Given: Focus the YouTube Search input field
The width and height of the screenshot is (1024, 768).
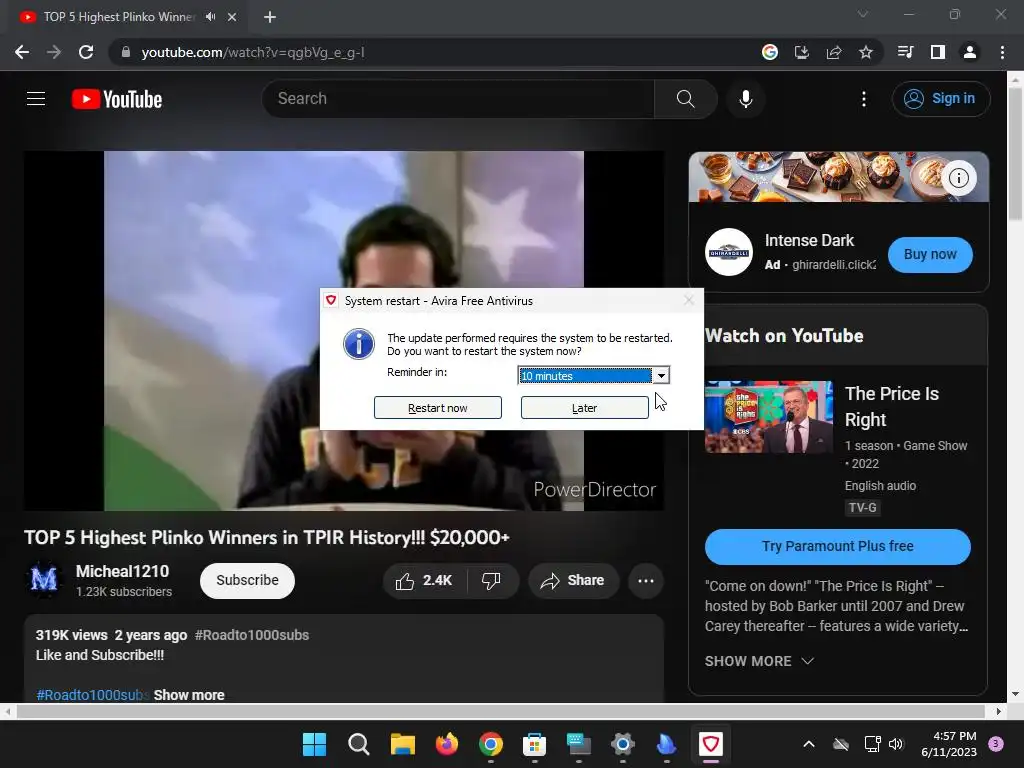Looking at the screenshot, I should 458,99.
